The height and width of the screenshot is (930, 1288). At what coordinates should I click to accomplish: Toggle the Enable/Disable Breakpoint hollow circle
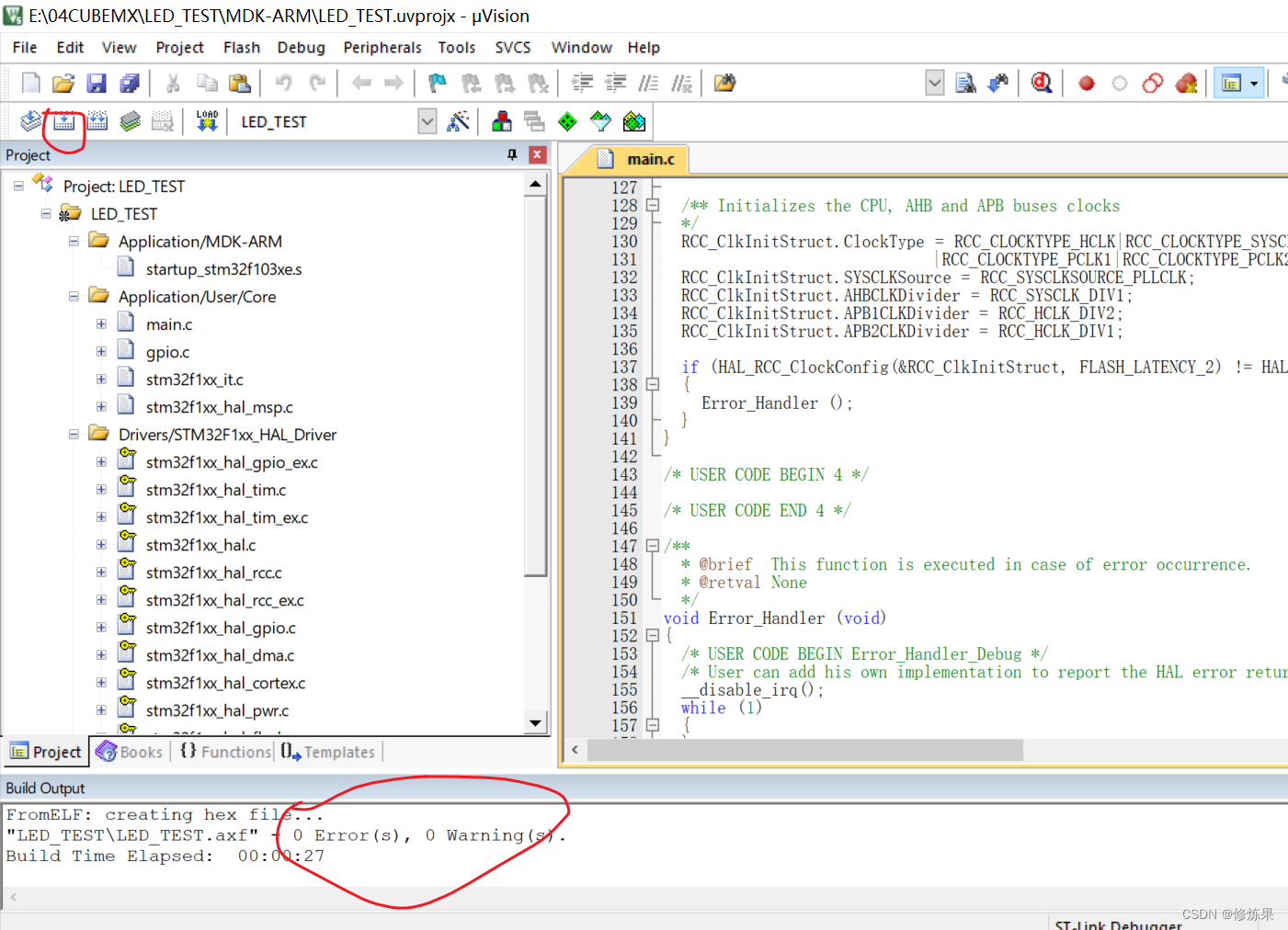click(x=1120, y=84)
